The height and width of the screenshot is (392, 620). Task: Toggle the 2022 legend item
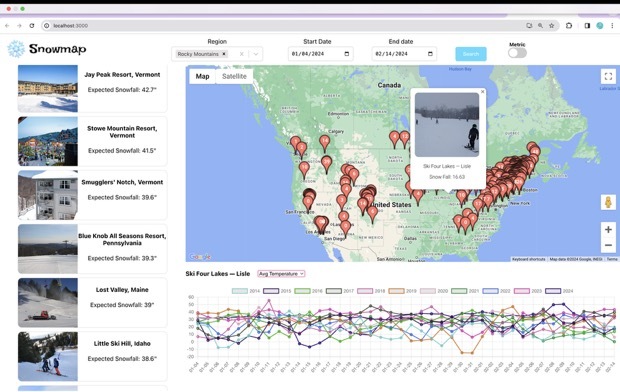click(x=496, y=291)
